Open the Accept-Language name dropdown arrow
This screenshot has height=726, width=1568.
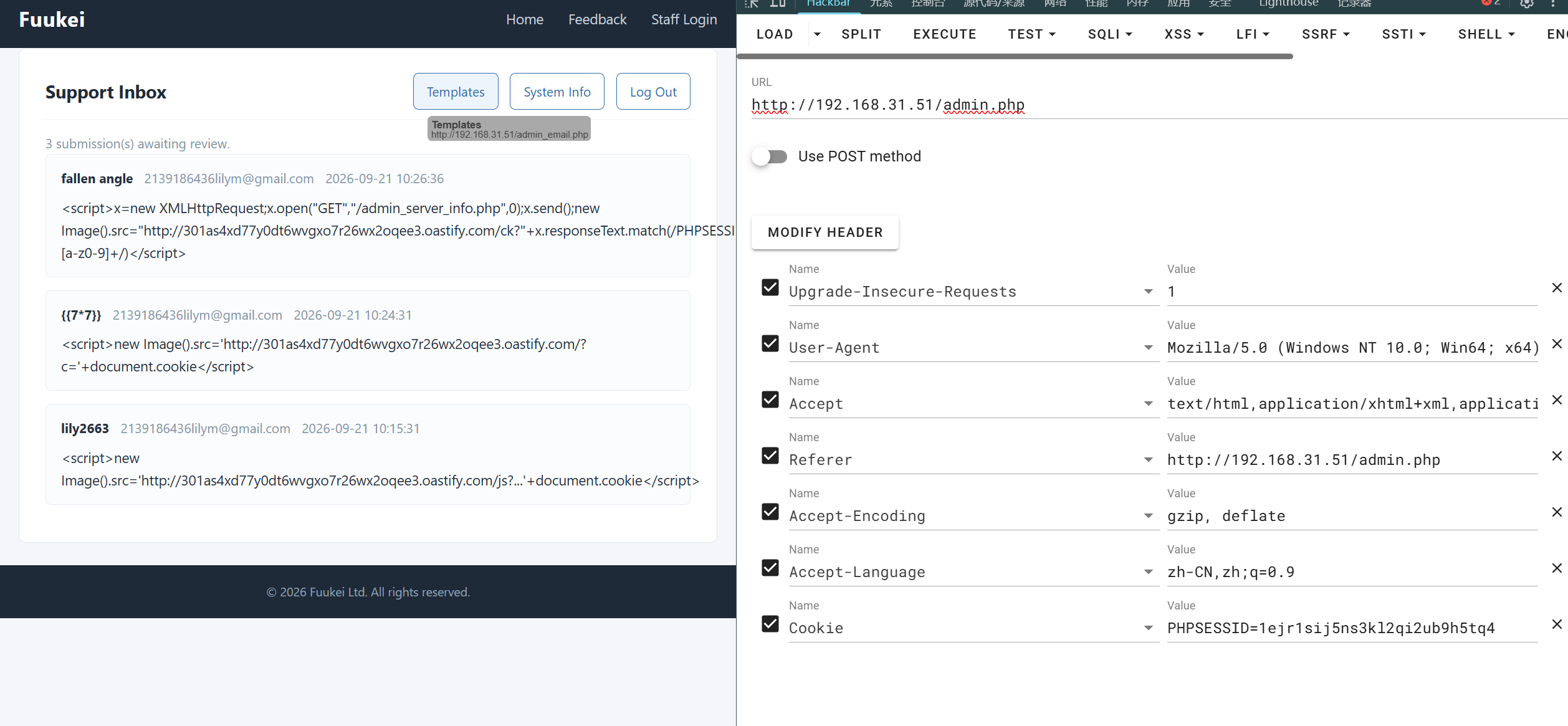click(x=1149, y=572)
